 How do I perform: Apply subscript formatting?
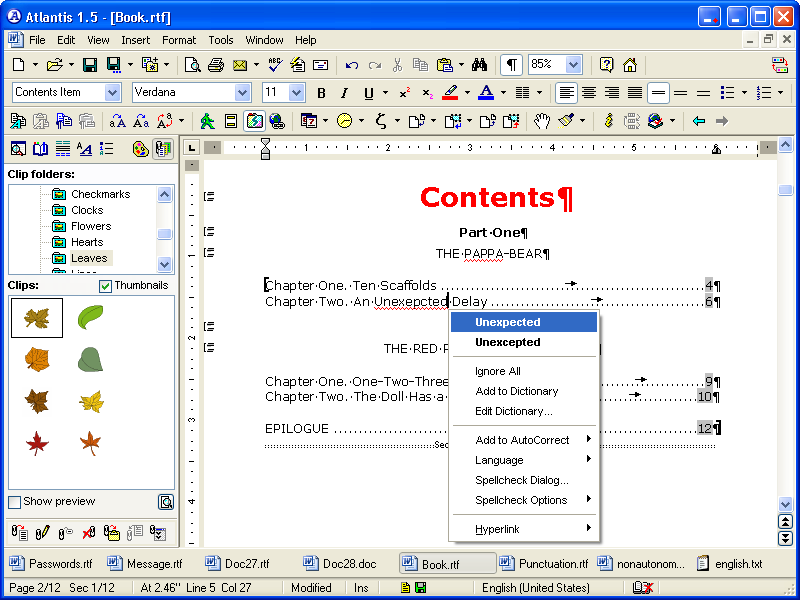(428, 93)
